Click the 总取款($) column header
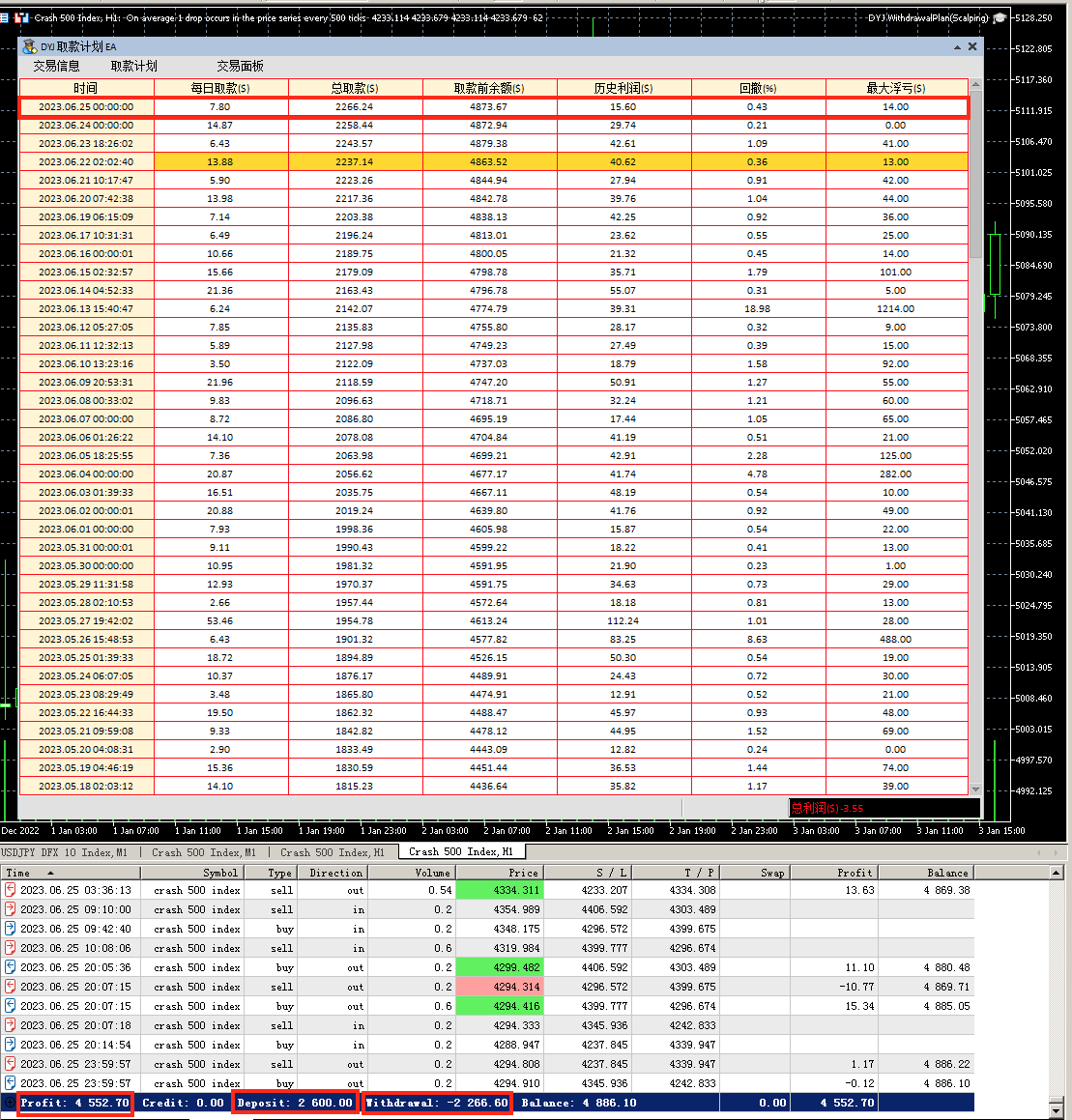Viewport: 1072px width, 1120px height. [355, 88]
